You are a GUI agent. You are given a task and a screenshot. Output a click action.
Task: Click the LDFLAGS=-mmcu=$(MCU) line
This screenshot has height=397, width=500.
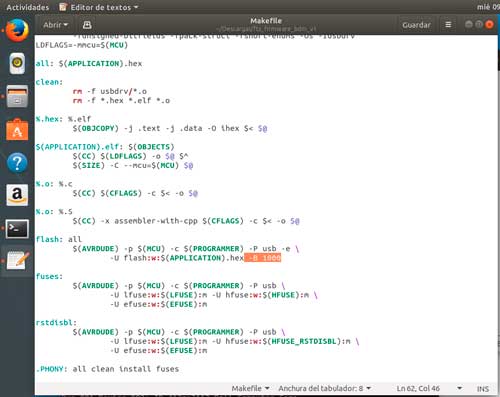coord(82,45)
